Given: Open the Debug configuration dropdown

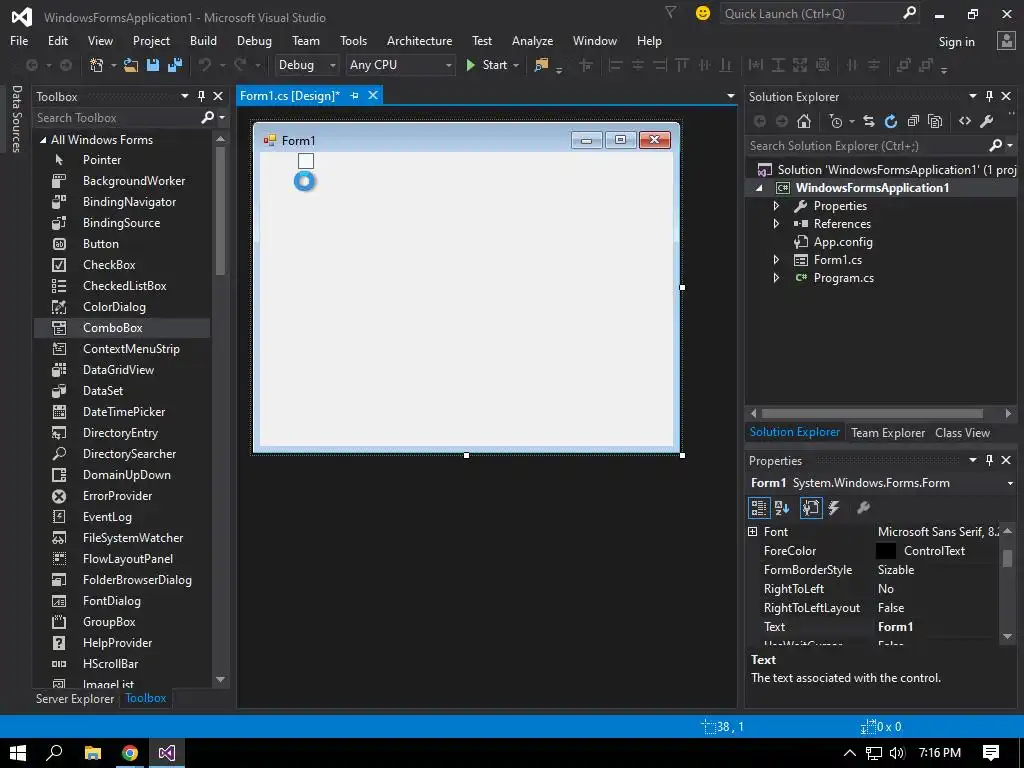Looking at the screenshot, I should click(x=306, y=65).
